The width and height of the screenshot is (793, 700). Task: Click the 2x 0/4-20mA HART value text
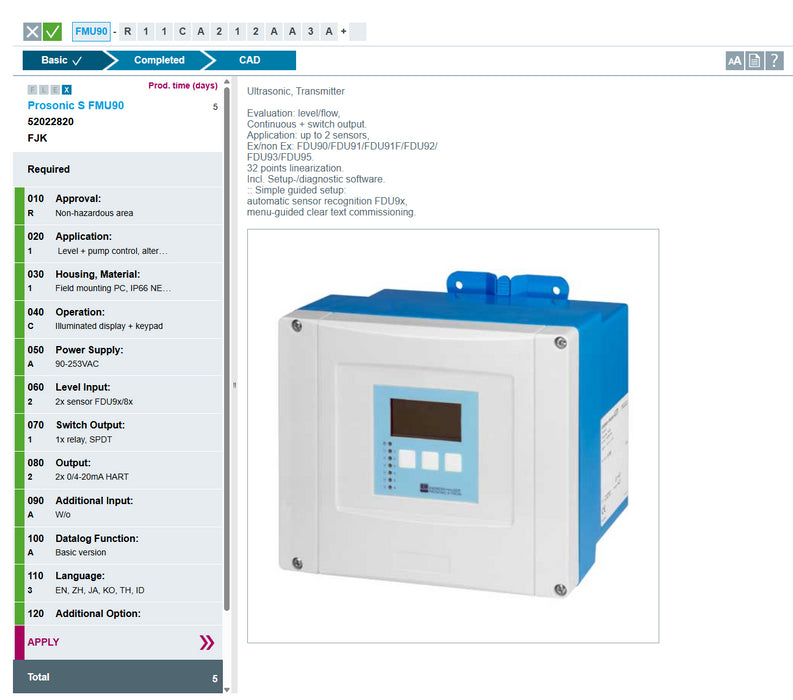(92, 477)
